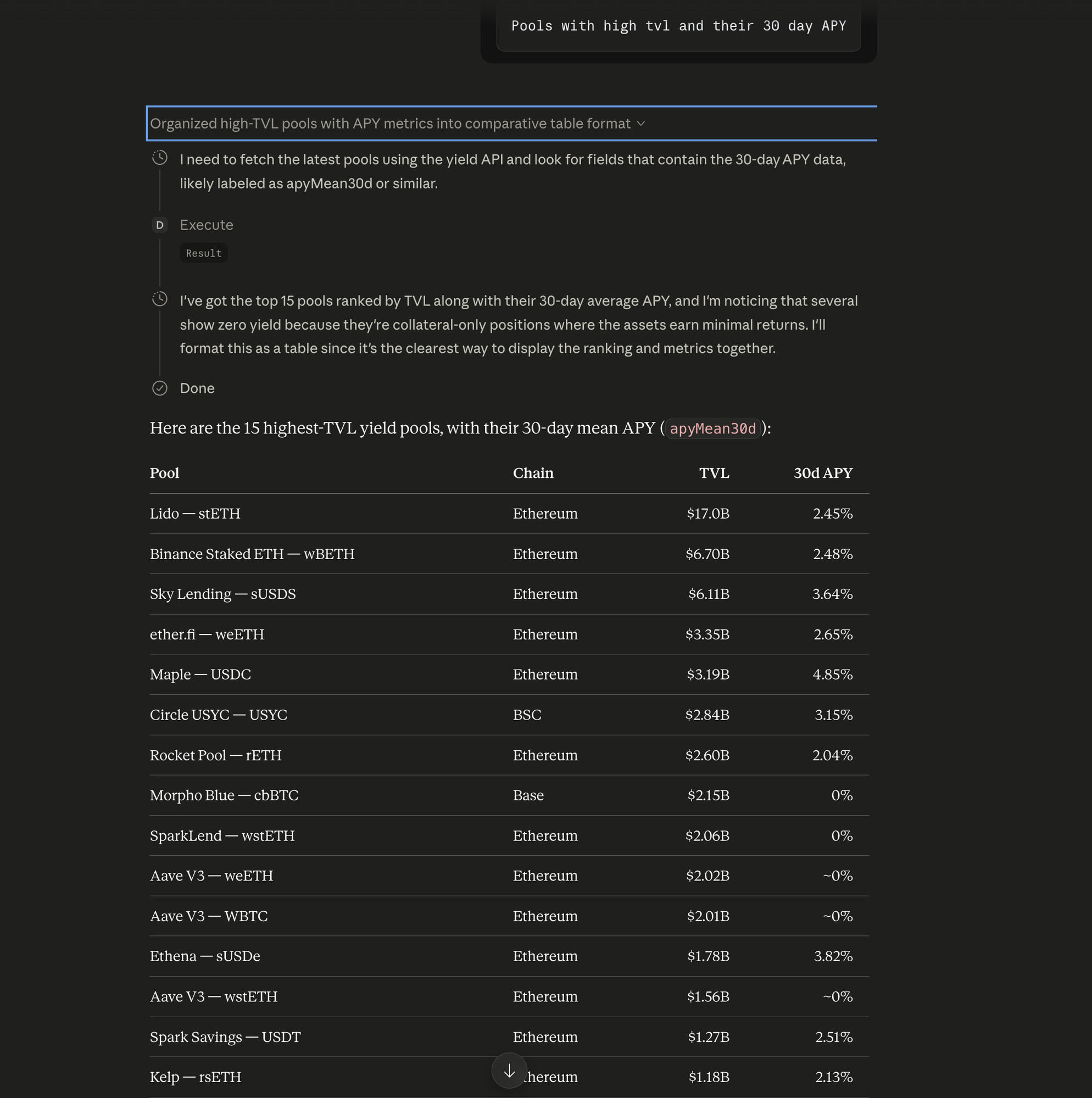Select the 'Morpho Blue — cbBTC' cell
This screenshot has height=1098, width=1092.
tap(224, 795)
